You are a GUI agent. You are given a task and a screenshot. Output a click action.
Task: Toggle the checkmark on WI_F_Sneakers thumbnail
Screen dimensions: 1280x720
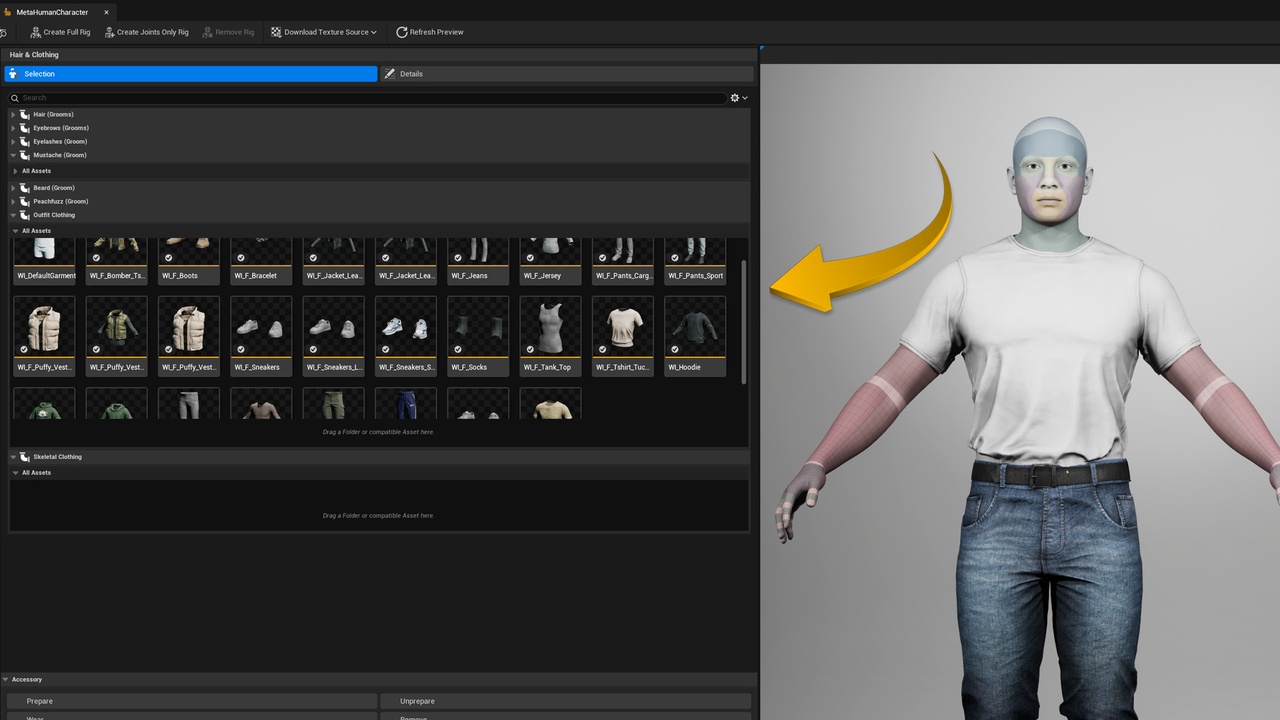[x=241, y=349]
